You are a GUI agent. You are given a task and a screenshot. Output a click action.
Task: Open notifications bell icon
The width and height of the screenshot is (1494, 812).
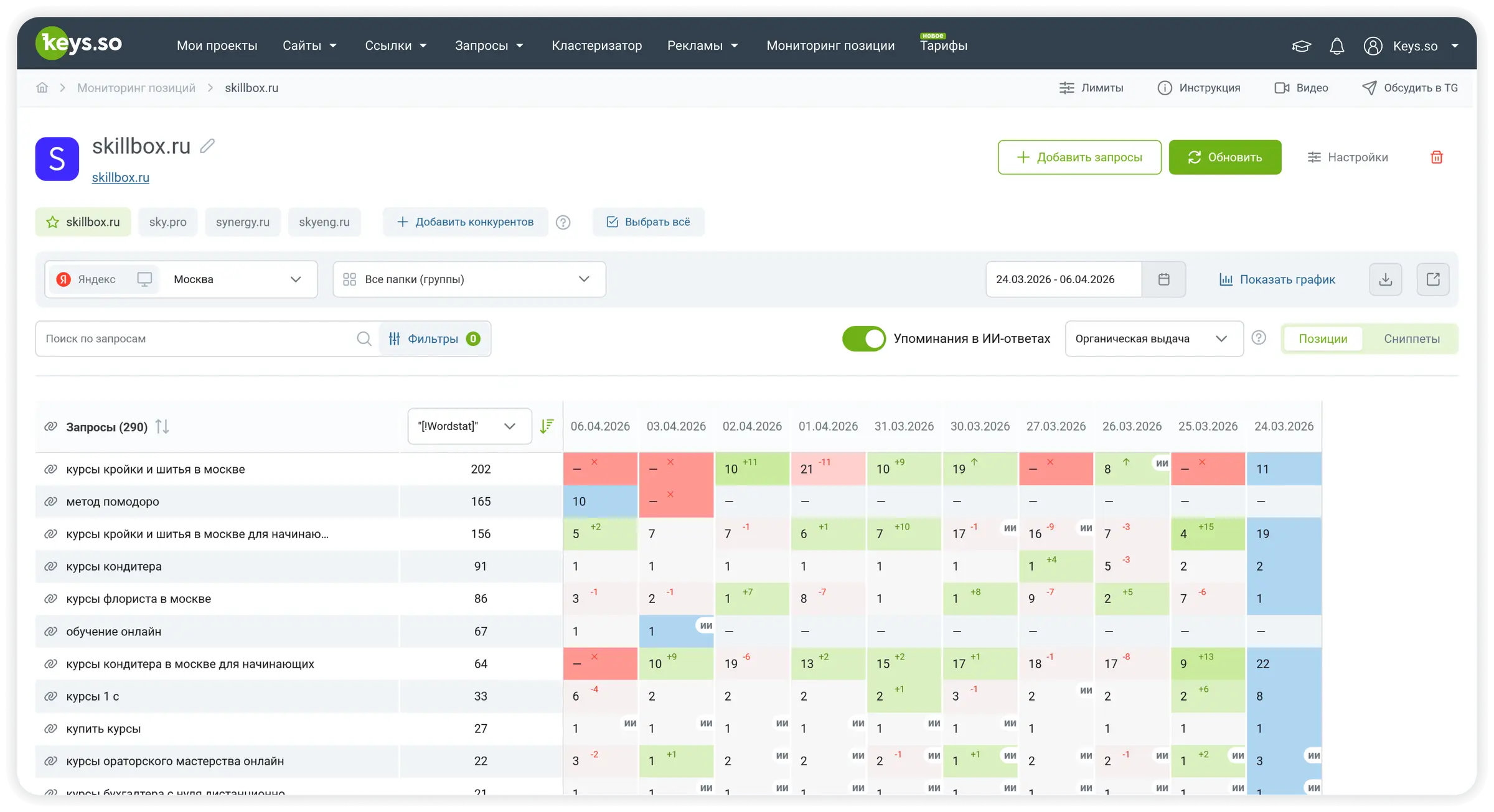coord(1337,46)
